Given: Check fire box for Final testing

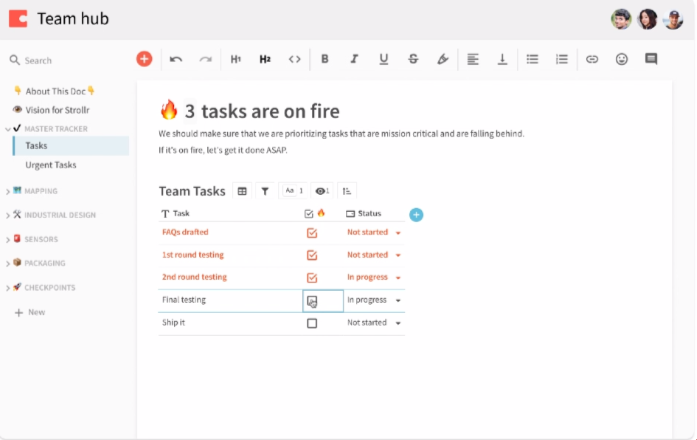Looking at the screenshot, I should [312, 301].
